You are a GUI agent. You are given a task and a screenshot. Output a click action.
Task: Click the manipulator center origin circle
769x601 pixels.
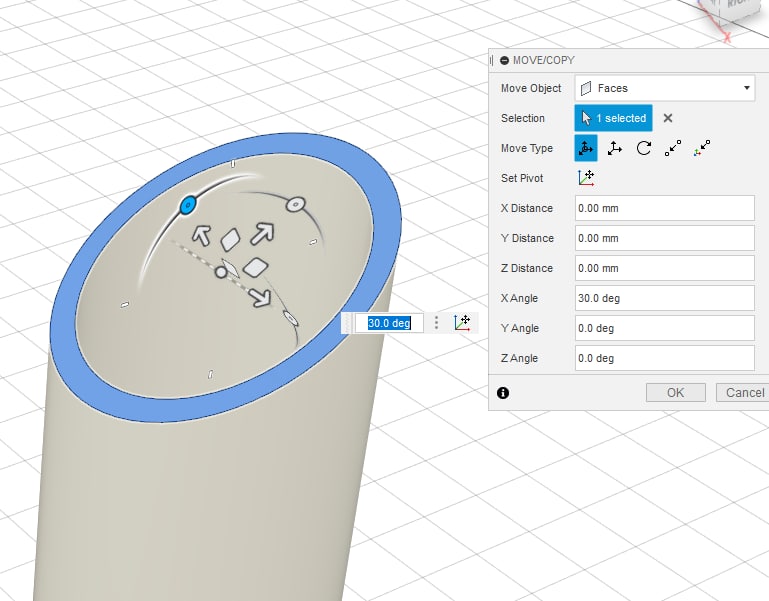click(x=221, y=272)
